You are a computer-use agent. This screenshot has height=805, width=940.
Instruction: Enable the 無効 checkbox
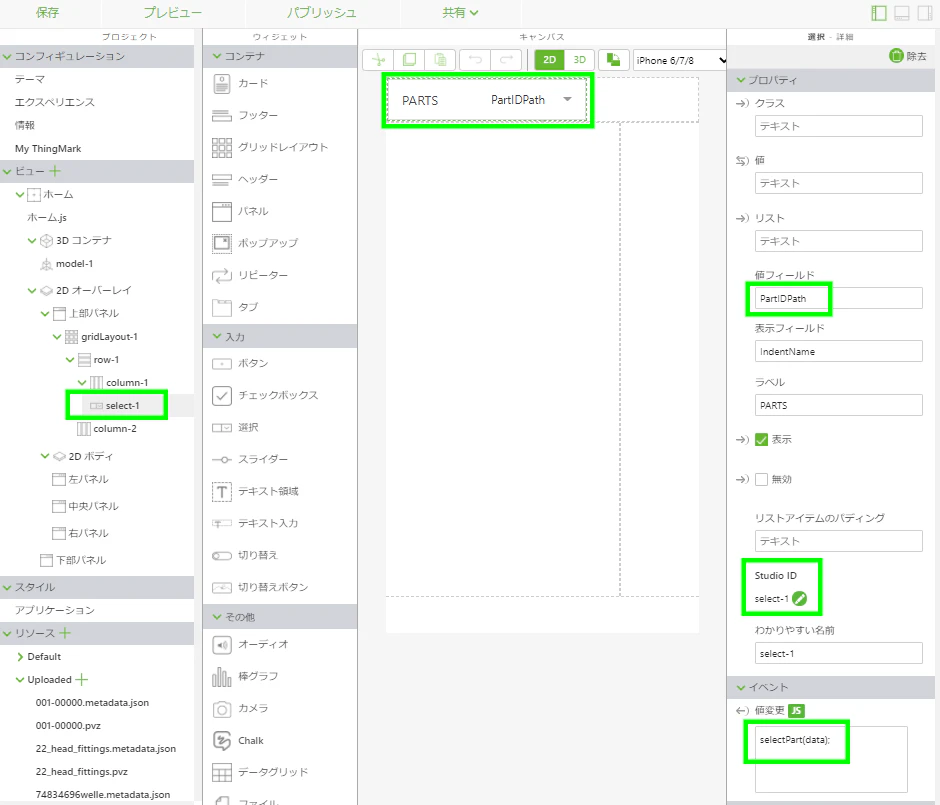761,480
